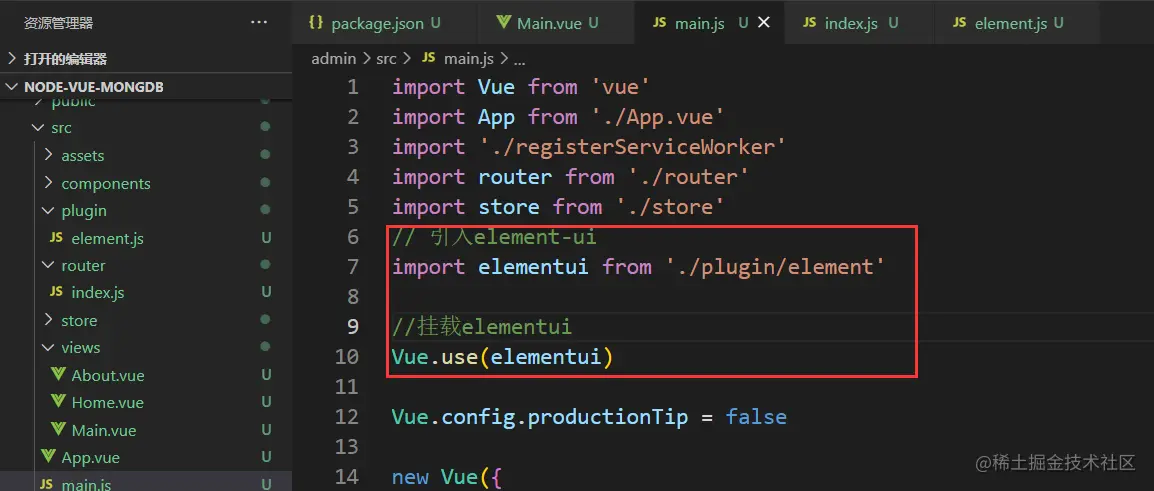Click the Vue icon beside Home.vue
Viewport: 1154px width, 491px height.
click(x=58, y=402)
